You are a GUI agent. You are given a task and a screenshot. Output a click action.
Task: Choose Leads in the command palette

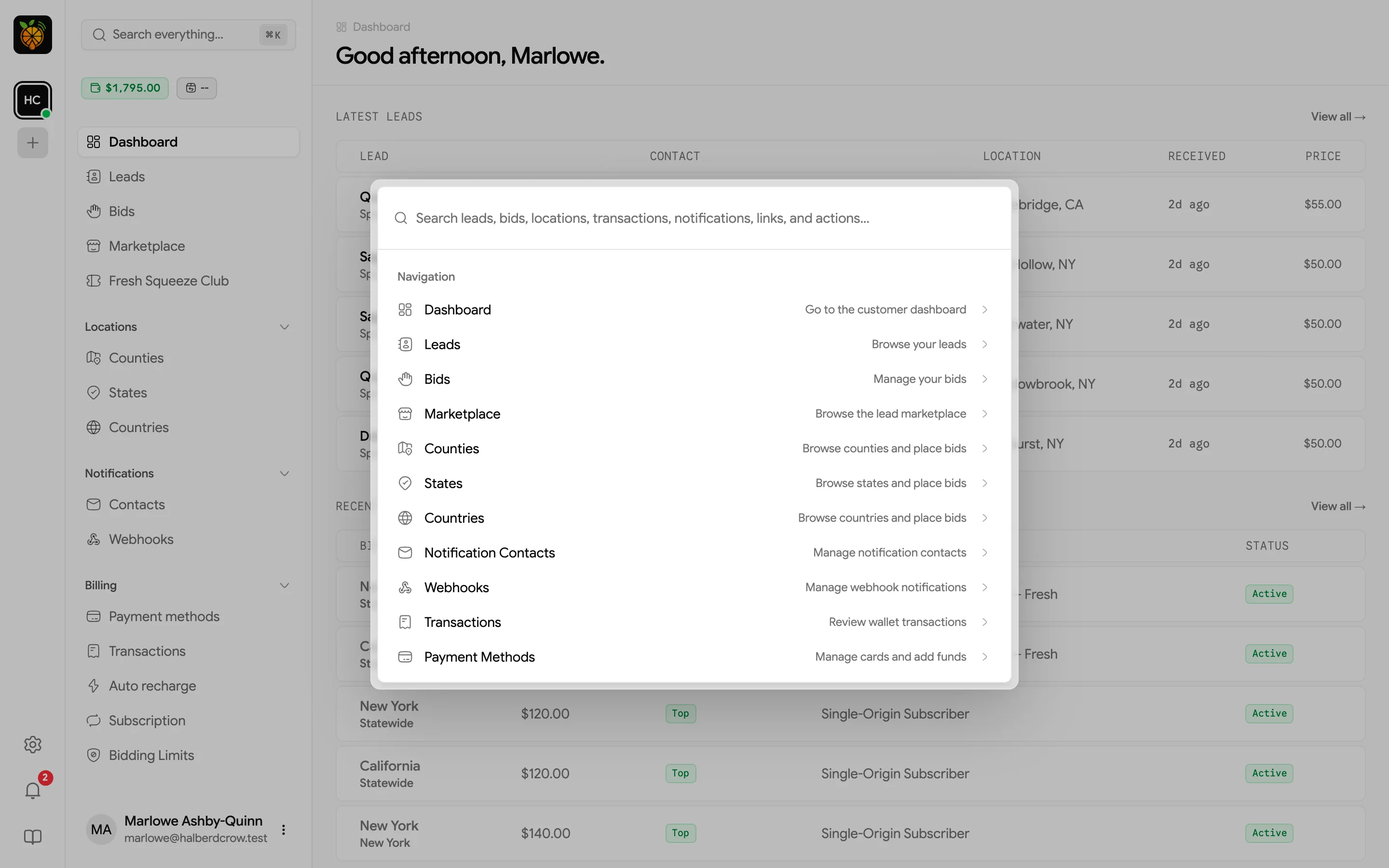tap(694, 344)
